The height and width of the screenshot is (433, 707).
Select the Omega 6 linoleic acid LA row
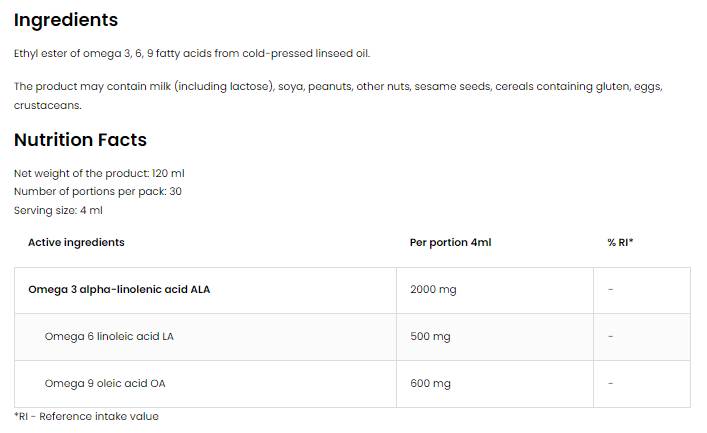[x=109, y=337]
